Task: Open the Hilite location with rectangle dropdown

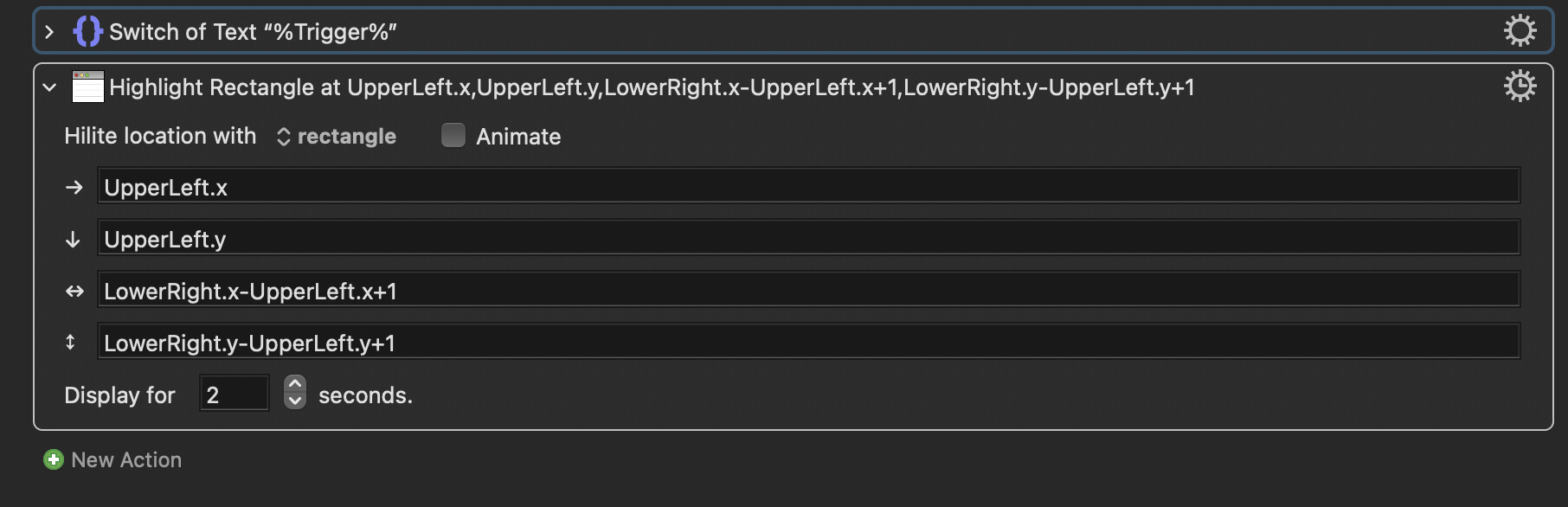Action: tap(337, 136)
